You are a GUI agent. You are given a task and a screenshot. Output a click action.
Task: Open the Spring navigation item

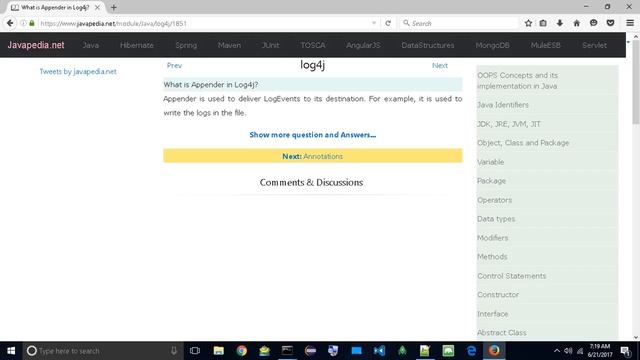[x=186, y=45]
